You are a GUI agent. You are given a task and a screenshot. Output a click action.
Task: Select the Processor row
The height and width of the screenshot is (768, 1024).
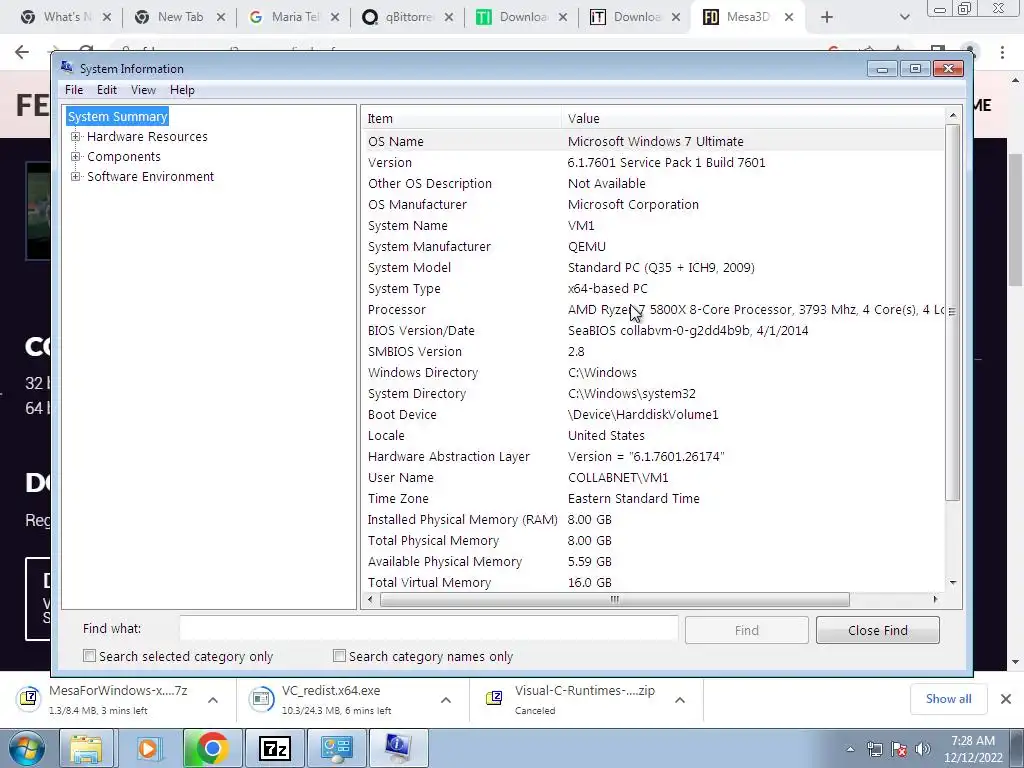[653, 310]
